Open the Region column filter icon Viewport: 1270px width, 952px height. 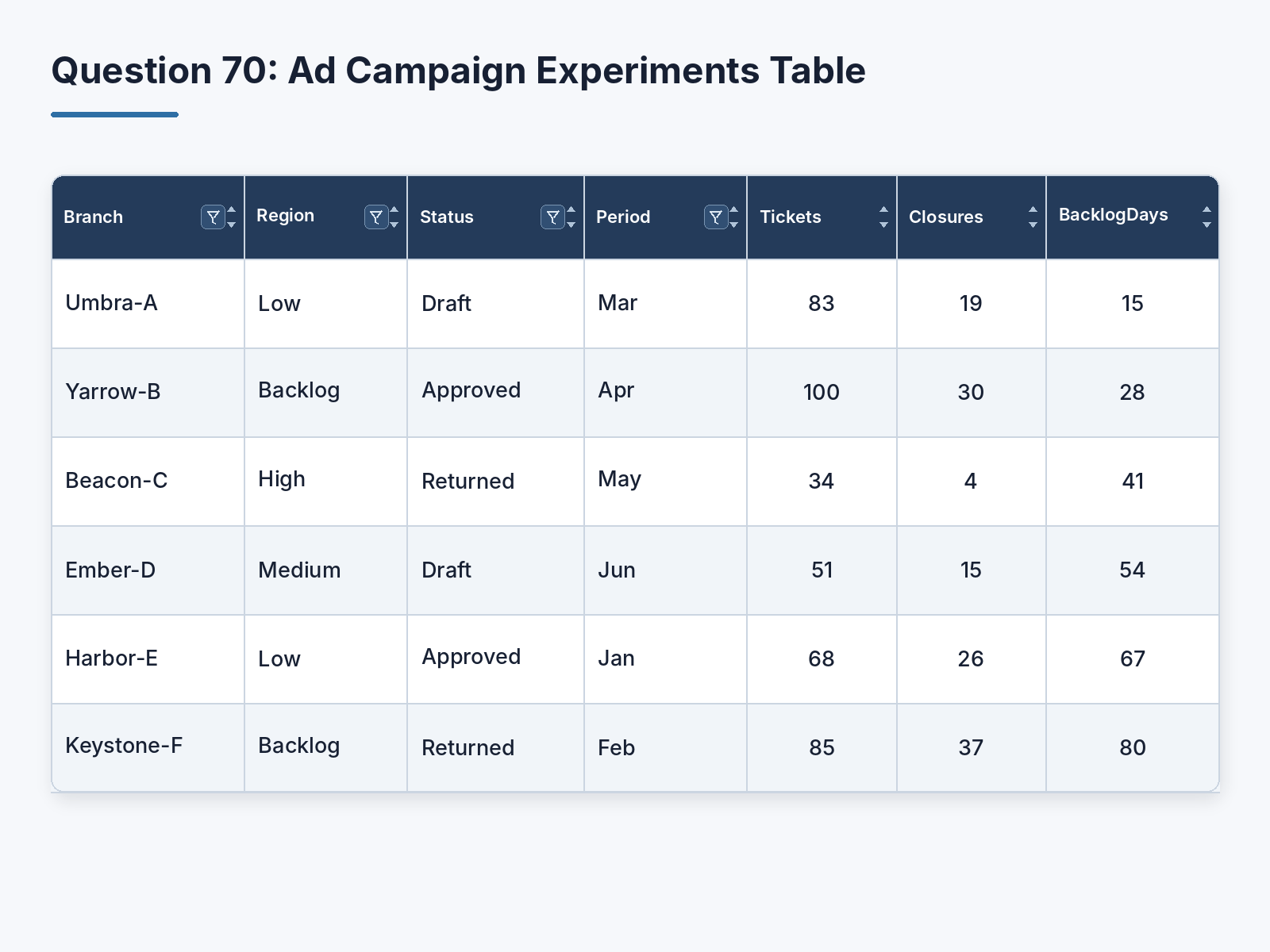point(376,217)
